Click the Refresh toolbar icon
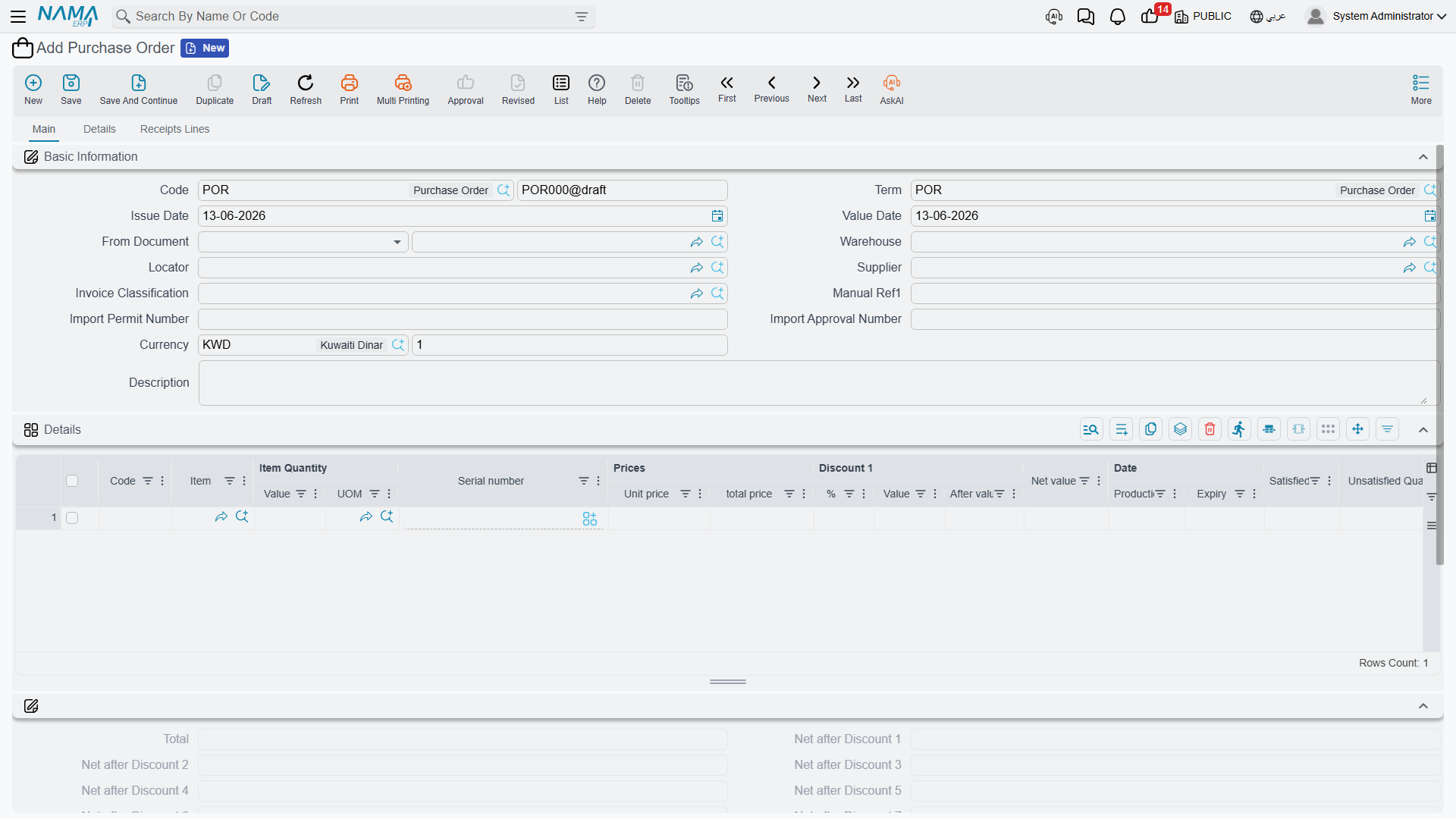1456x819 pixels. [x=306, y=89]
